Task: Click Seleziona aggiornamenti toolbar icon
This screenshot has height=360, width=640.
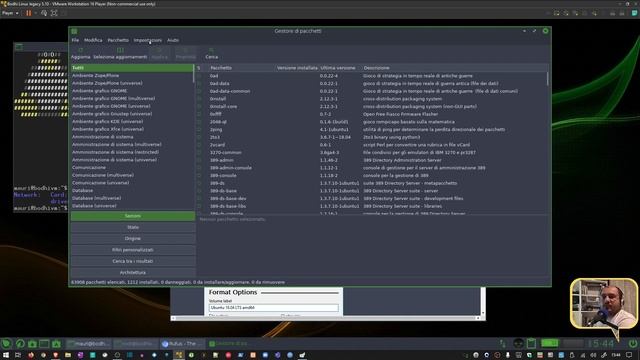Action: 120,50
